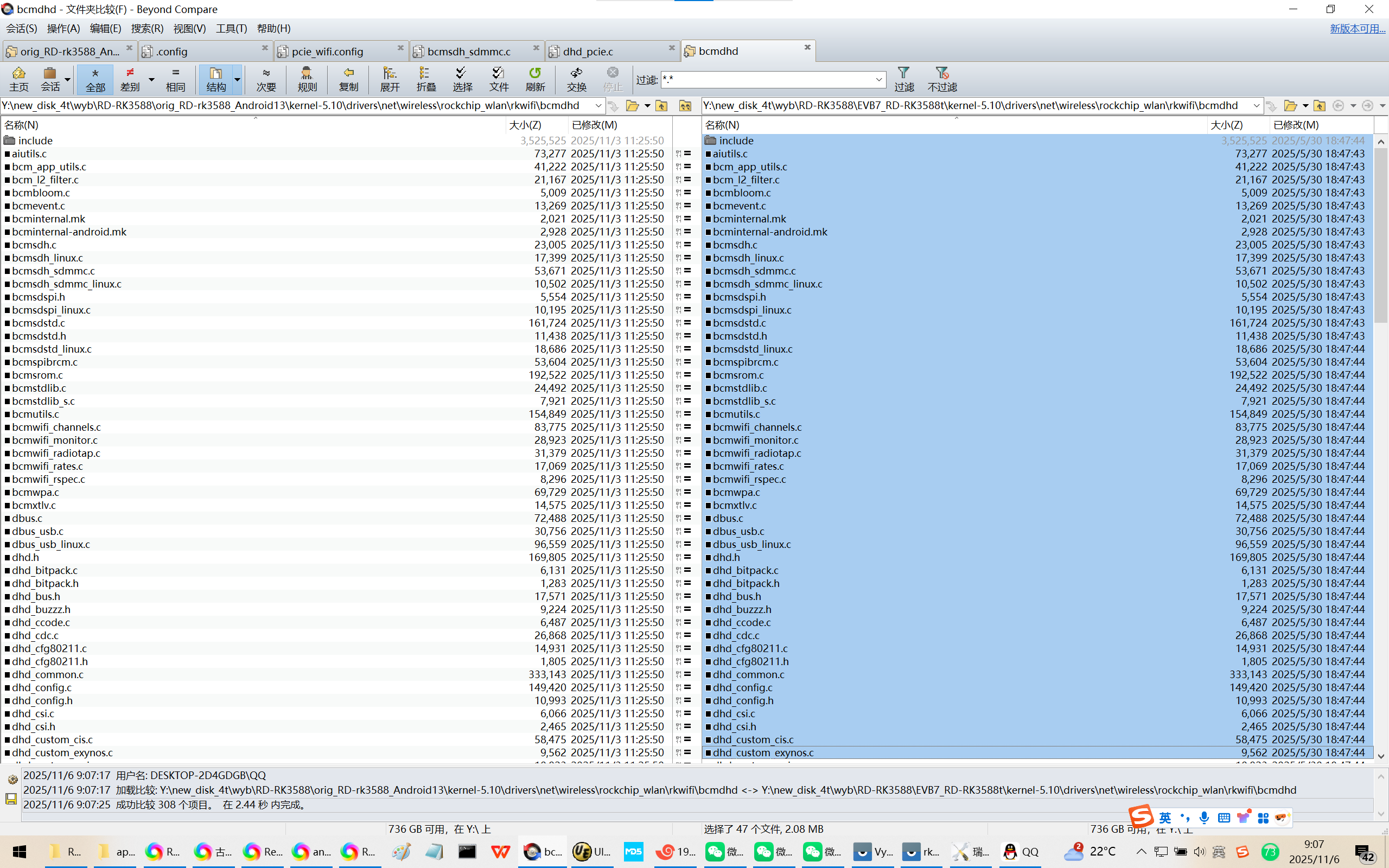1389x868 pixels.
Task: Toggle the 相同 (Same) display filter
Action: [176, 79]
